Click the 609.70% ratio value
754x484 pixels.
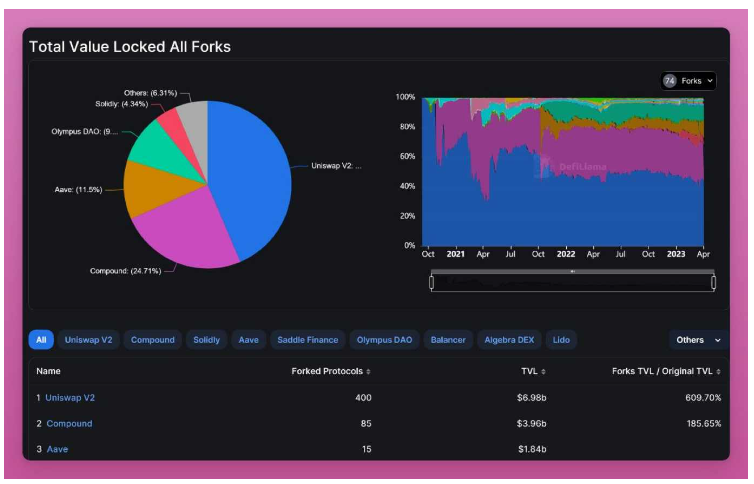(x=703, y=398)
